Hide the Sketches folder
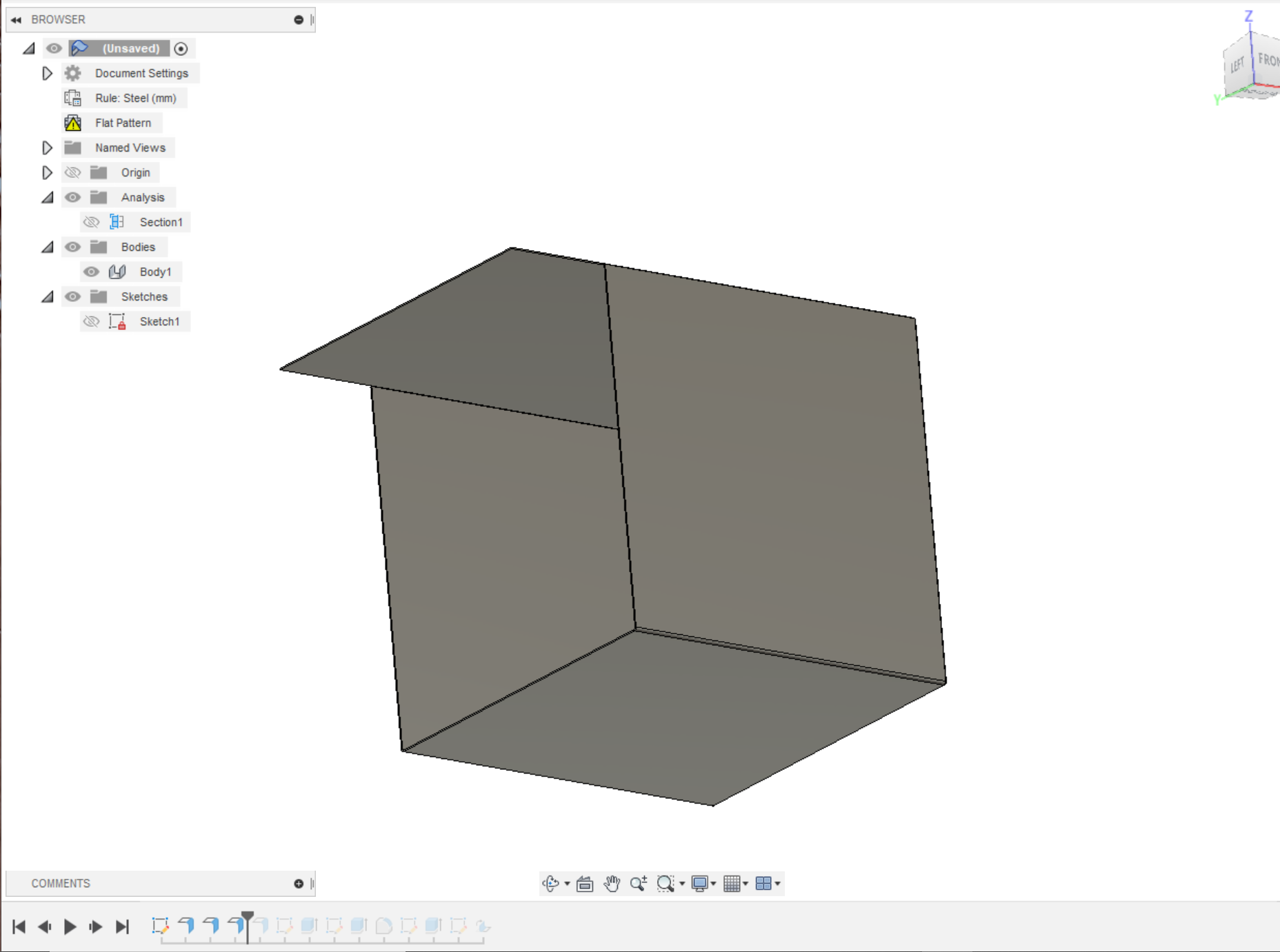The width and height of the screenshot is (1280, 952). (72, 296)
